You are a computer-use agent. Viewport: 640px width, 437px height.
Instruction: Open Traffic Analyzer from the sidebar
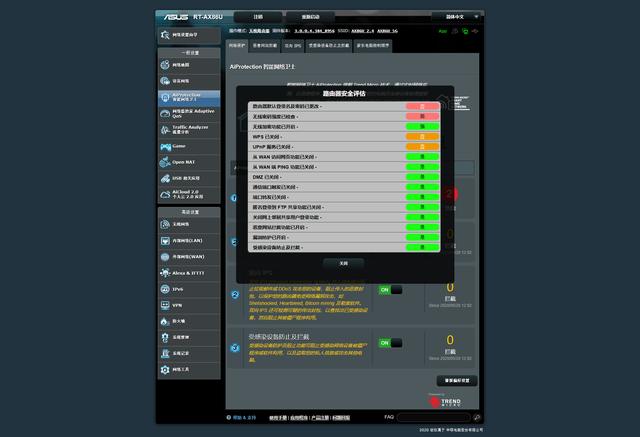tap(189, 130)
